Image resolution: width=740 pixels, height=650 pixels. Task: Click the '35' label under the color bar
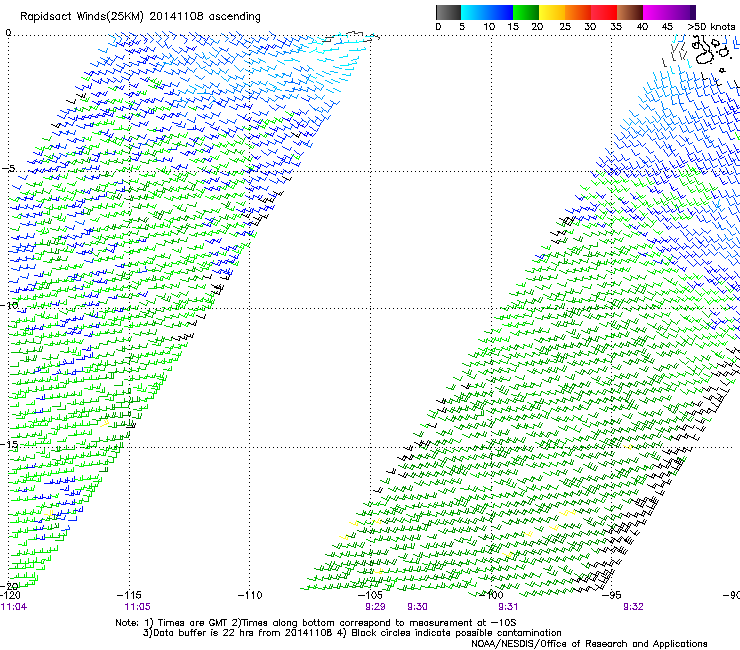(616, 27)
